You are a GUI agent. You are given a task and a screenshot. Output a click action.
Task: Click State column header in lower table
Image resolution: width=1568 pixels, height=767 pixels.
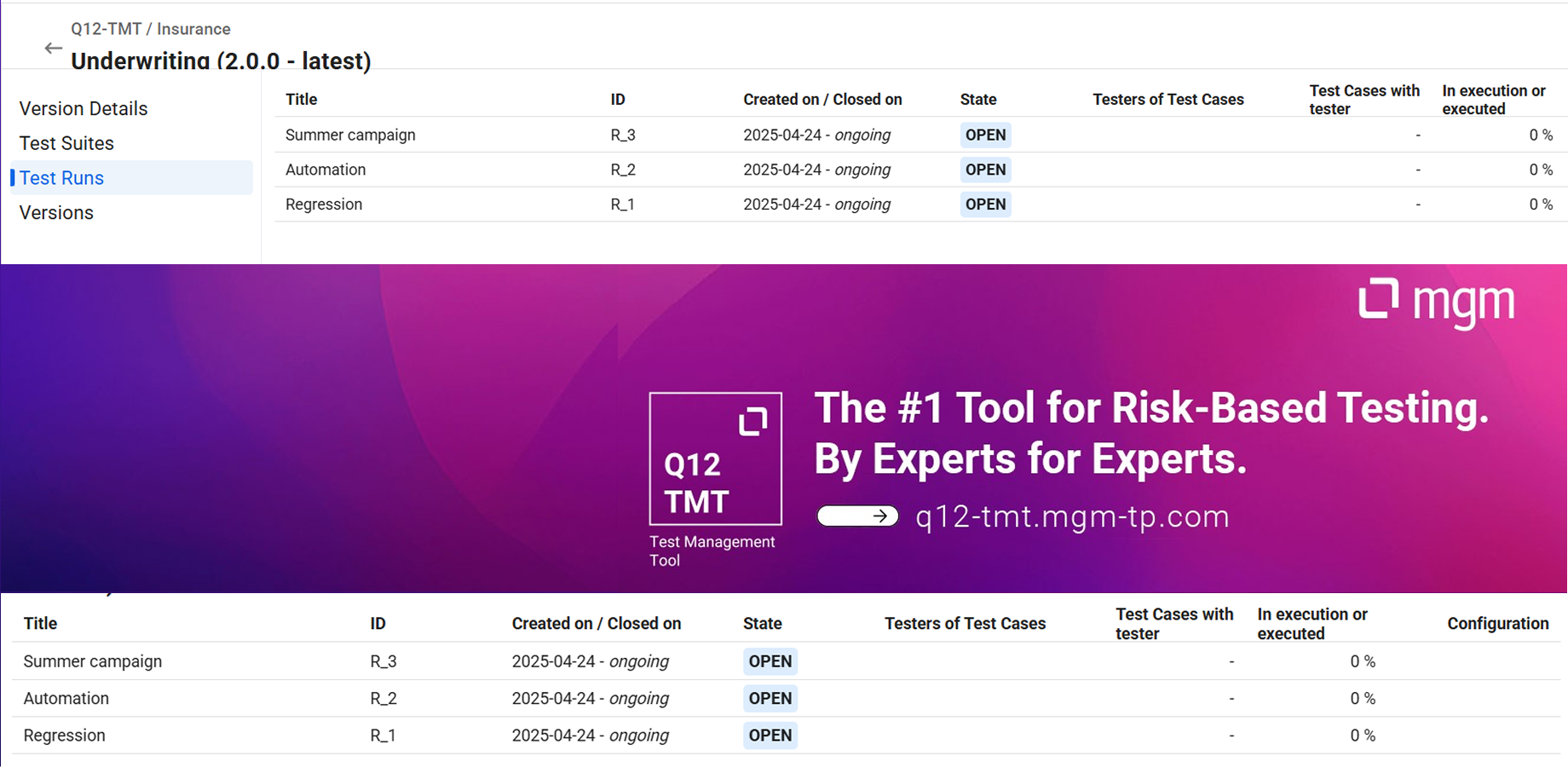(762, 623)
